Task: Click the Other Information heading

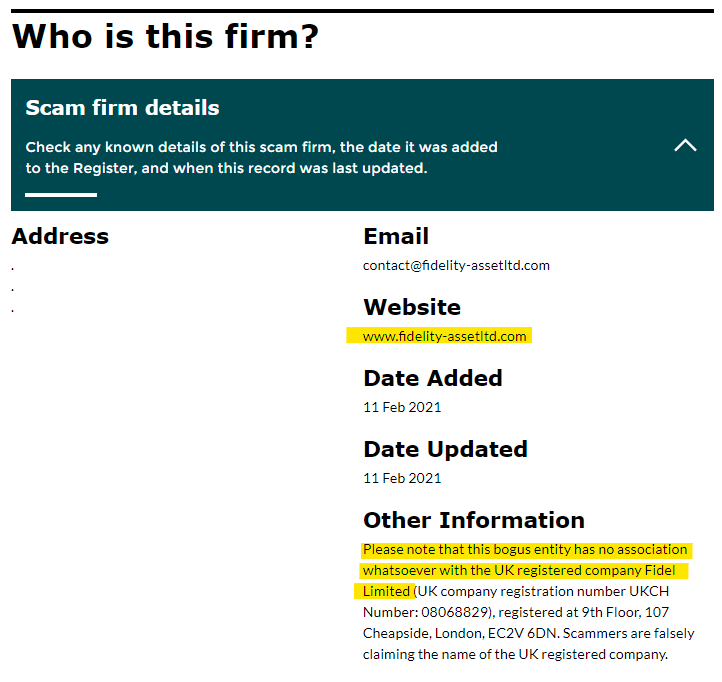Action: click(x=474, y=520)
